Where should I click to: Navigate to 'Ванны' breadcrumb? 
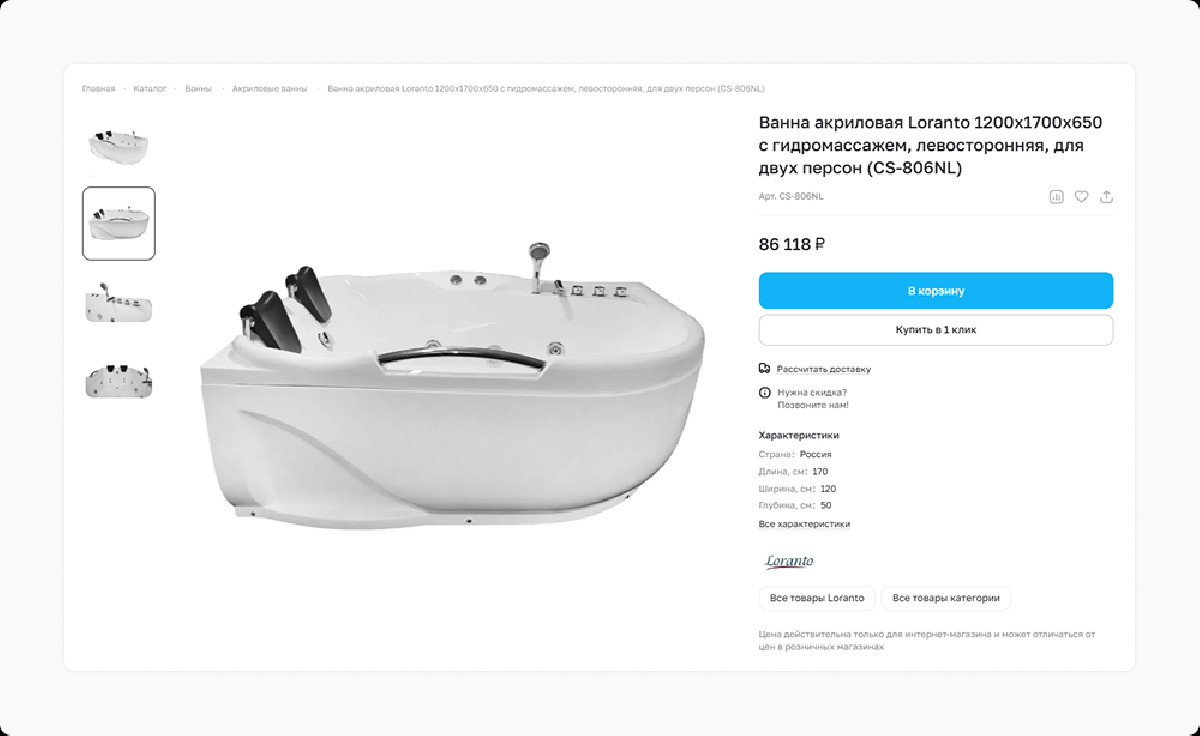pyautogui.click(x=198, y=89)
